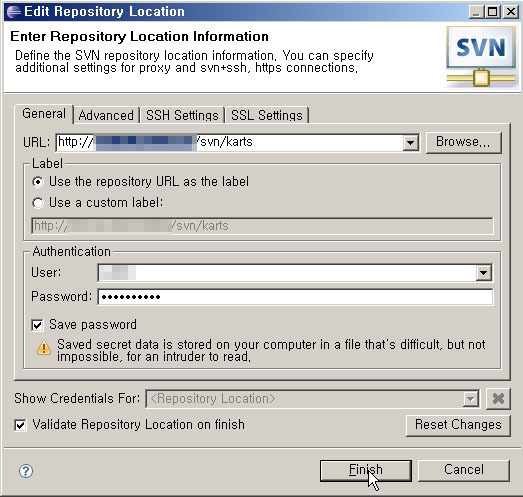Cancel the dialog
Image resolution: width=523 pixels, height=497 pixels.
pos(464,470)
